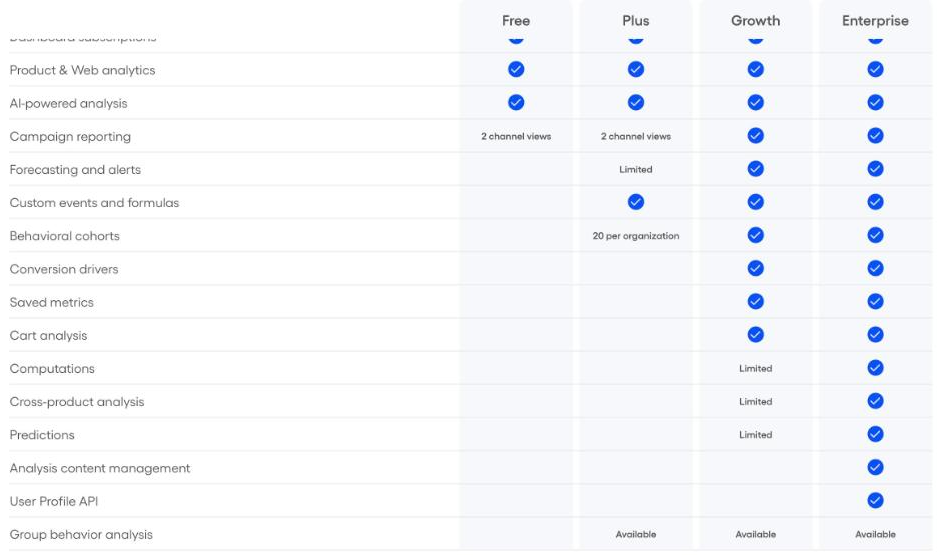This screenshot has width=945, height=555.
Task: Click the 'Product & Web analytics' row label
Action: (83, 70)
